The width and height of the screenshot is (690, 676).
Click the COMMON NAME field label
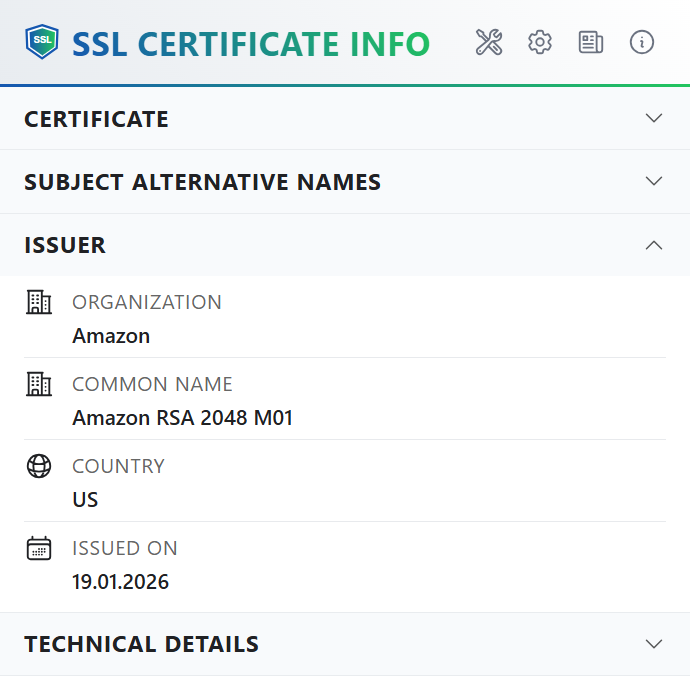click(x=152, y=384)
